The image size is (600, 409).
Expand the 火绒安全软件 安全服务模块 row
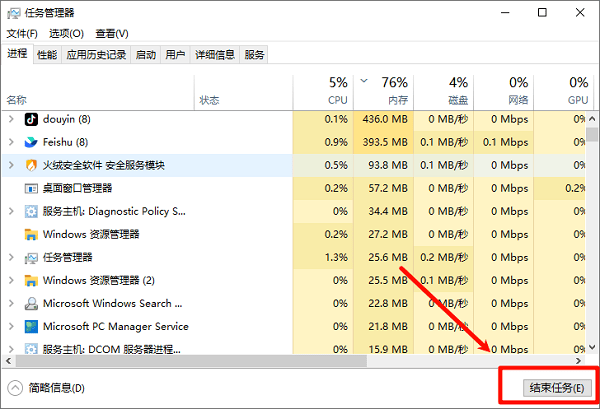point(11,165)
